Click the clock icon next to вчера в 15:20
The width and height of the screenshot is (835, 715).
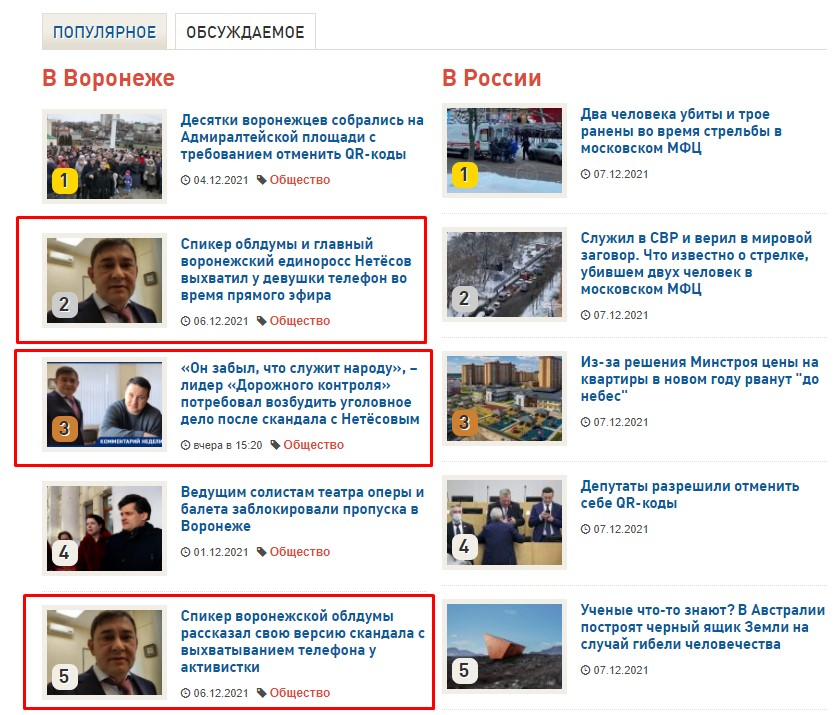(185, 445)
